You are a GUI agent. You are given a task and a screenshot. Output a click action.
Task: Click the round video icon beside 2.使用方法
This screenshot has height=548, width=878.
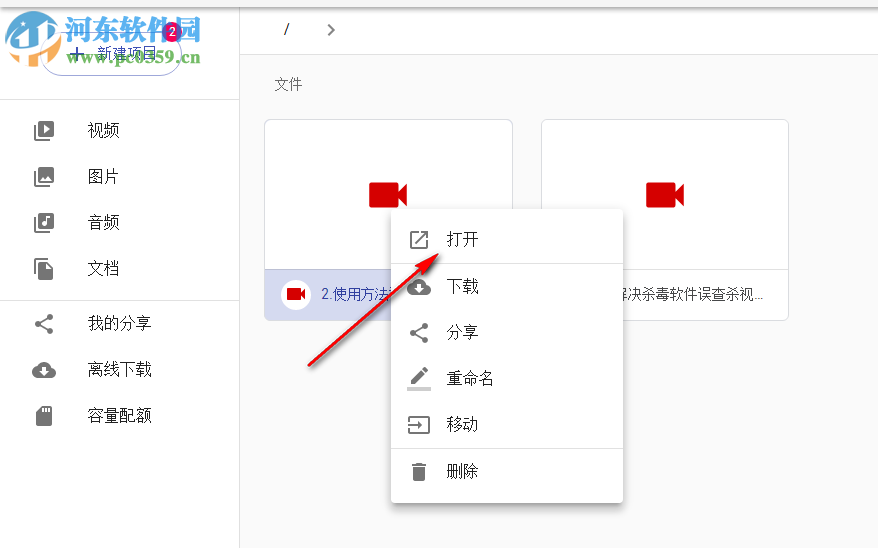pyautogui.click(x=296, y=294)
